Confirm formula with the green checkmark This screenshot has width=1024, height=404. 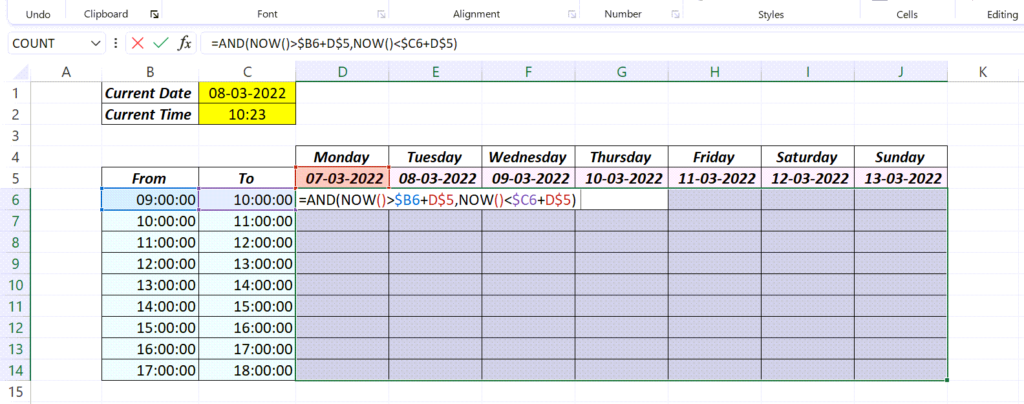[161, 44]
